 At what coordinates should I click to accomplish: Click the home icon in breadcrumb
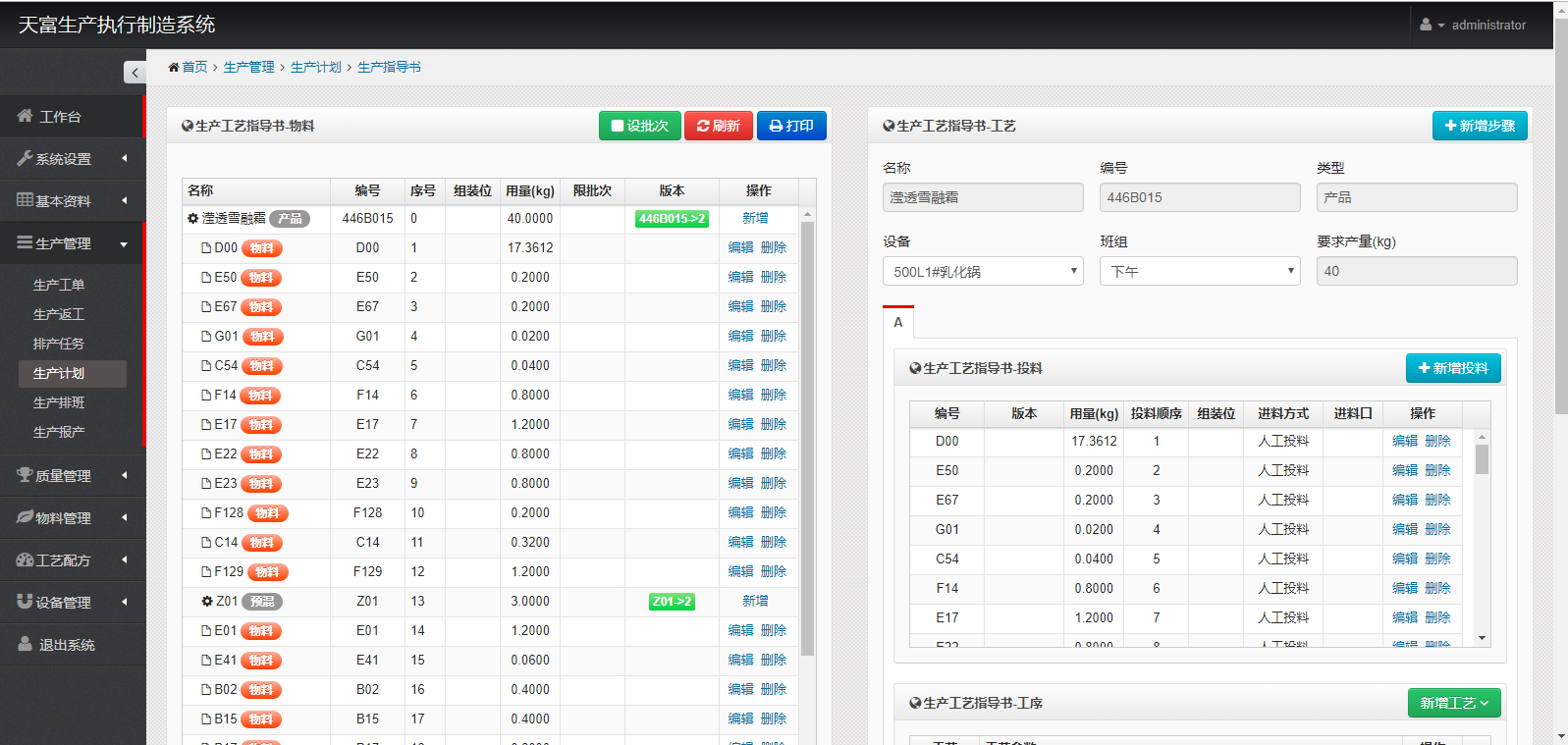click(x=174, y=67)
